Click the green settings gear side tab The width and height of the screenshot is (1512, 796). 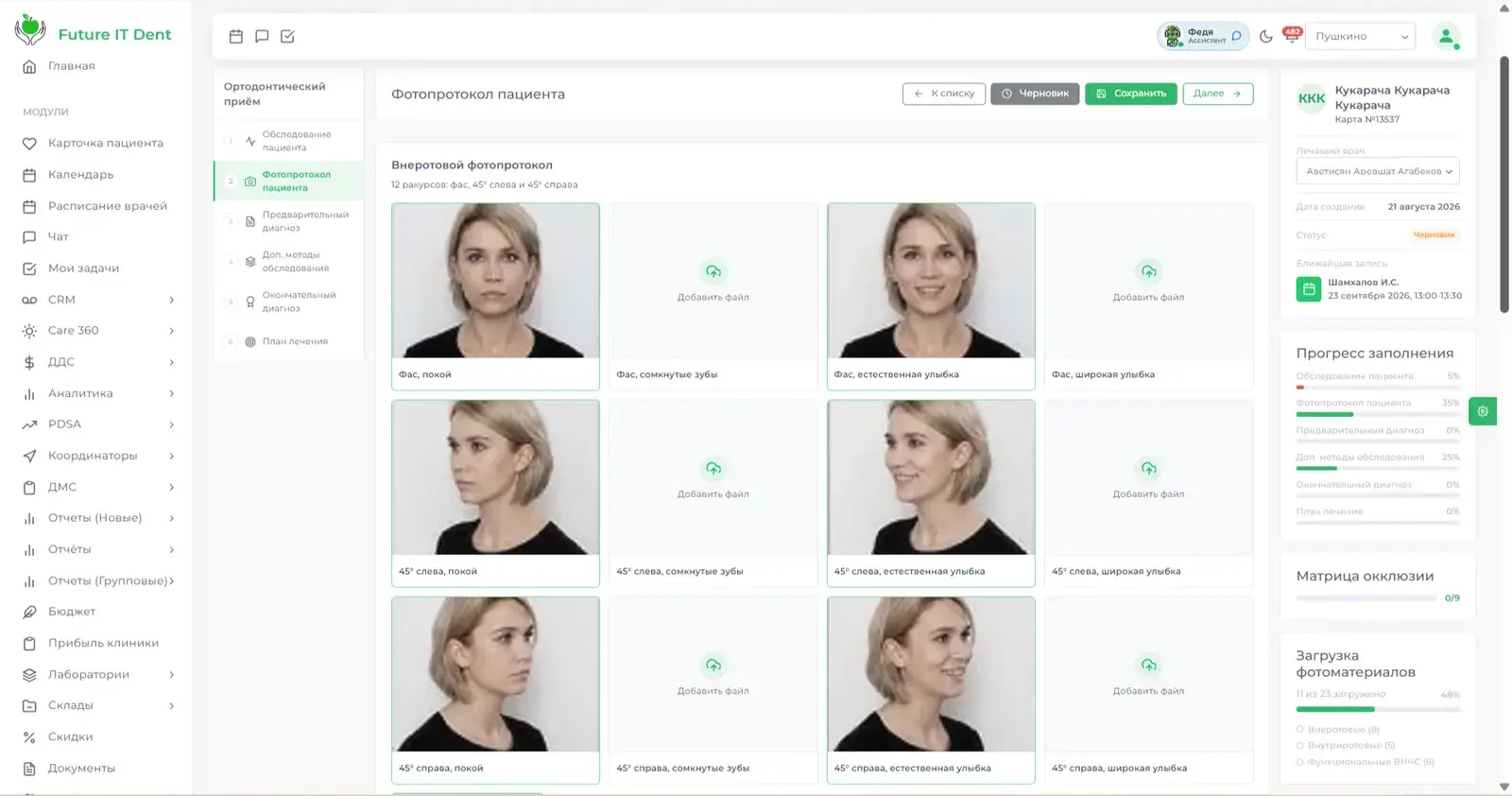click(x=1483, y=411)
